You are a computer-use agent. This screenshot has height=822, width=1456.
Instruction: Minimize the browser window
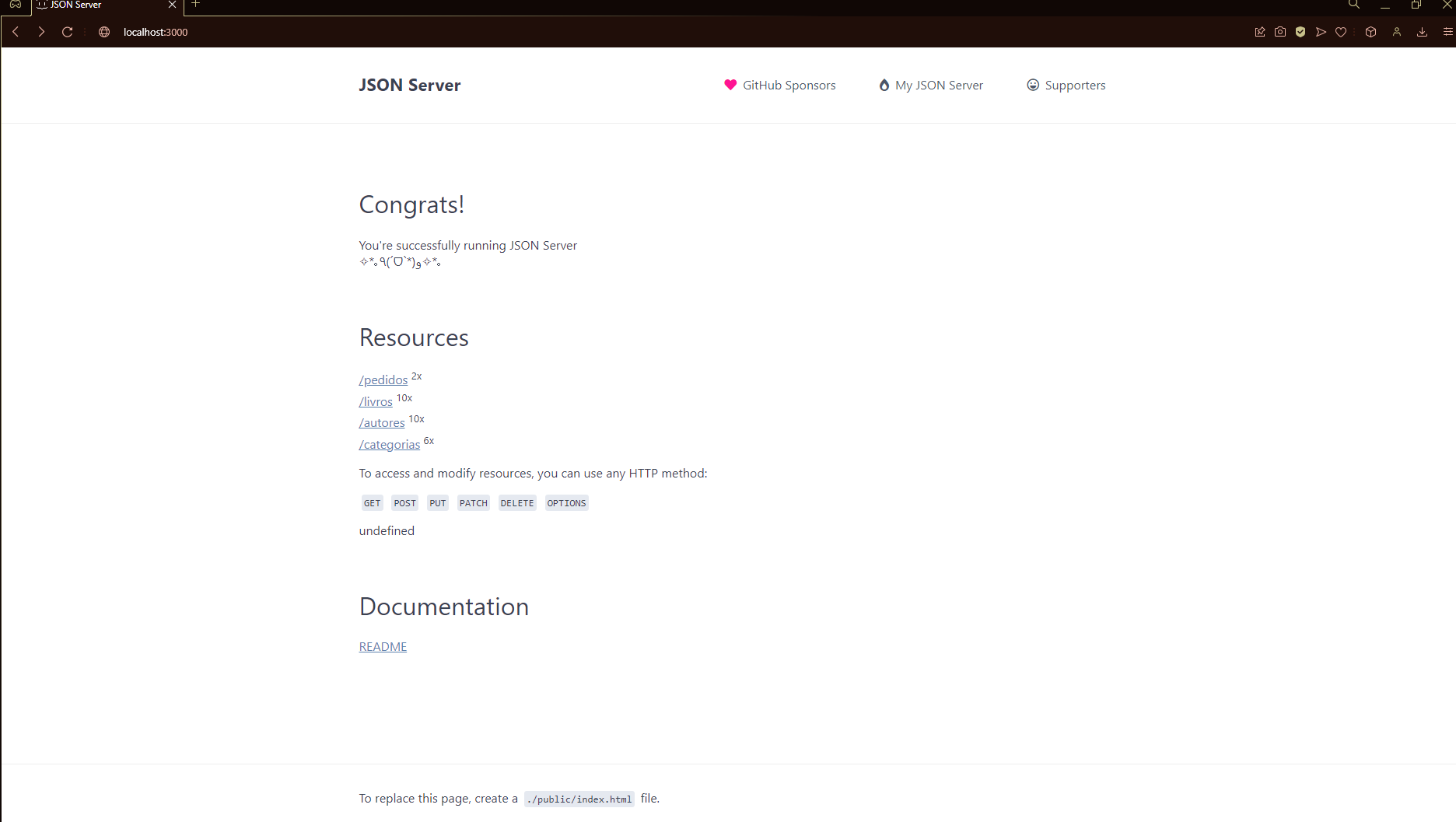[x=1385, y=5]
